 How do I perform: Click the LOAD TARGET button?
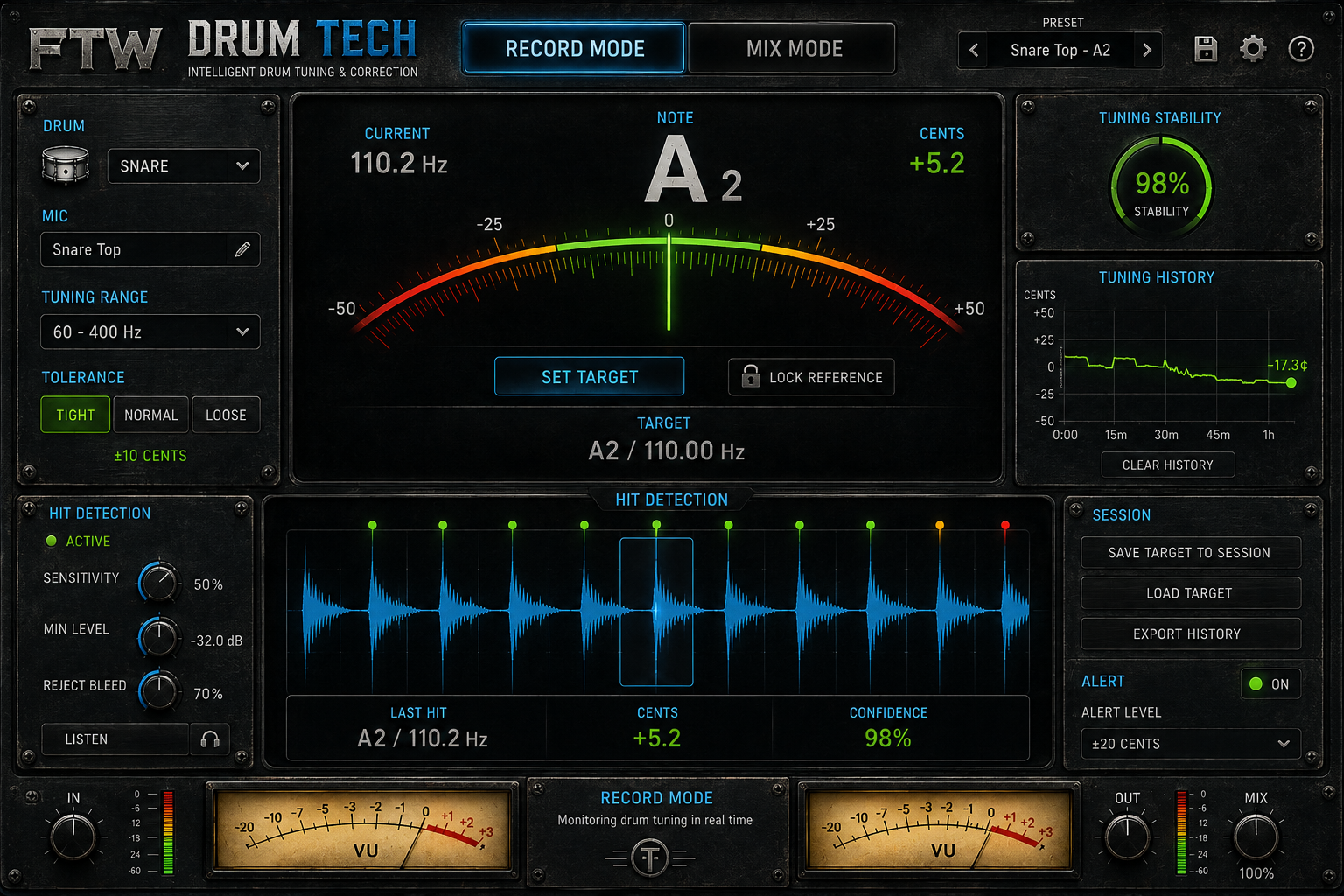tap(1190, 593)
